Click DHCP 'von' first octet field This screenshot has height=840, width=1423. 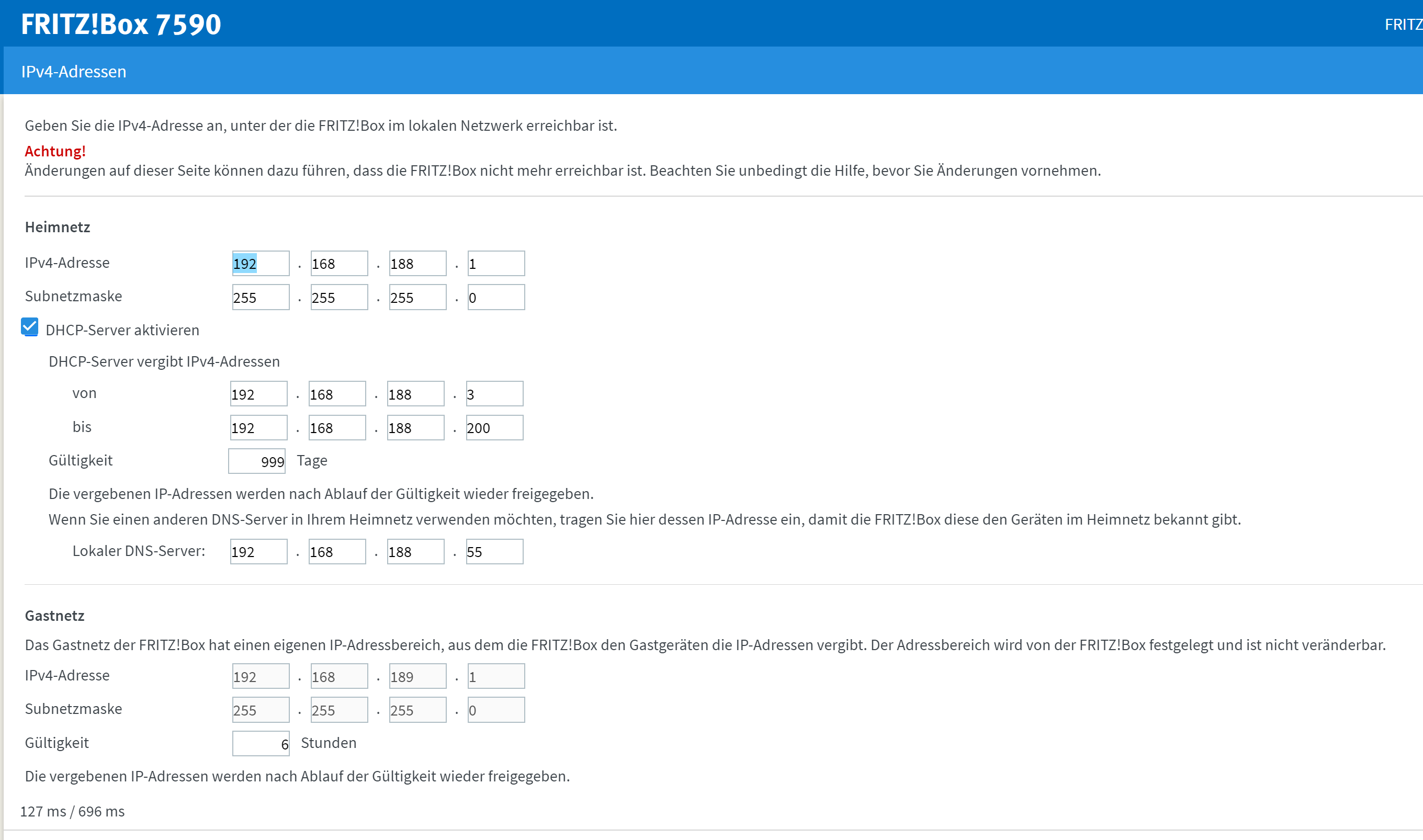point(258,394)
